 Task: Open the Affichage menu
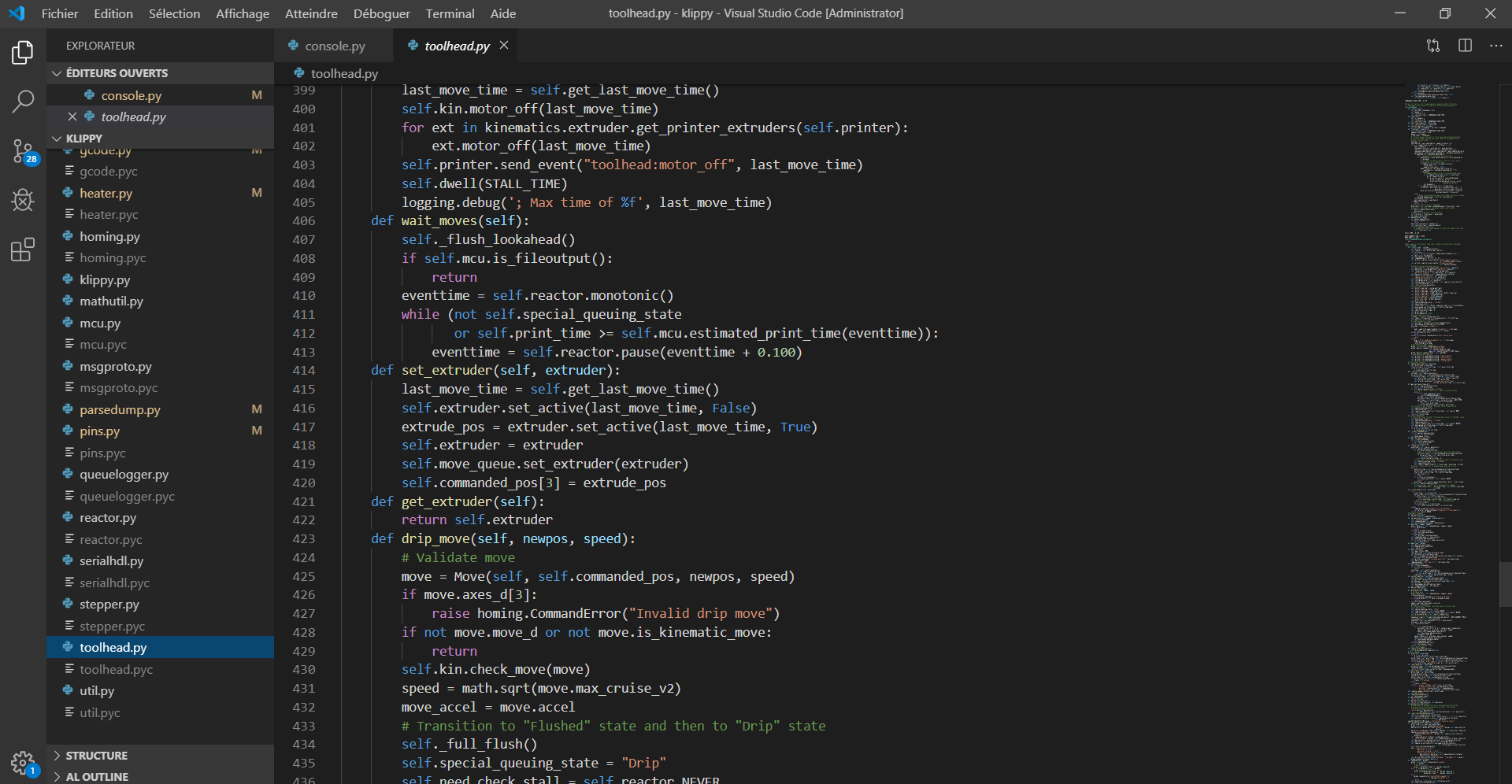point(243,13)
